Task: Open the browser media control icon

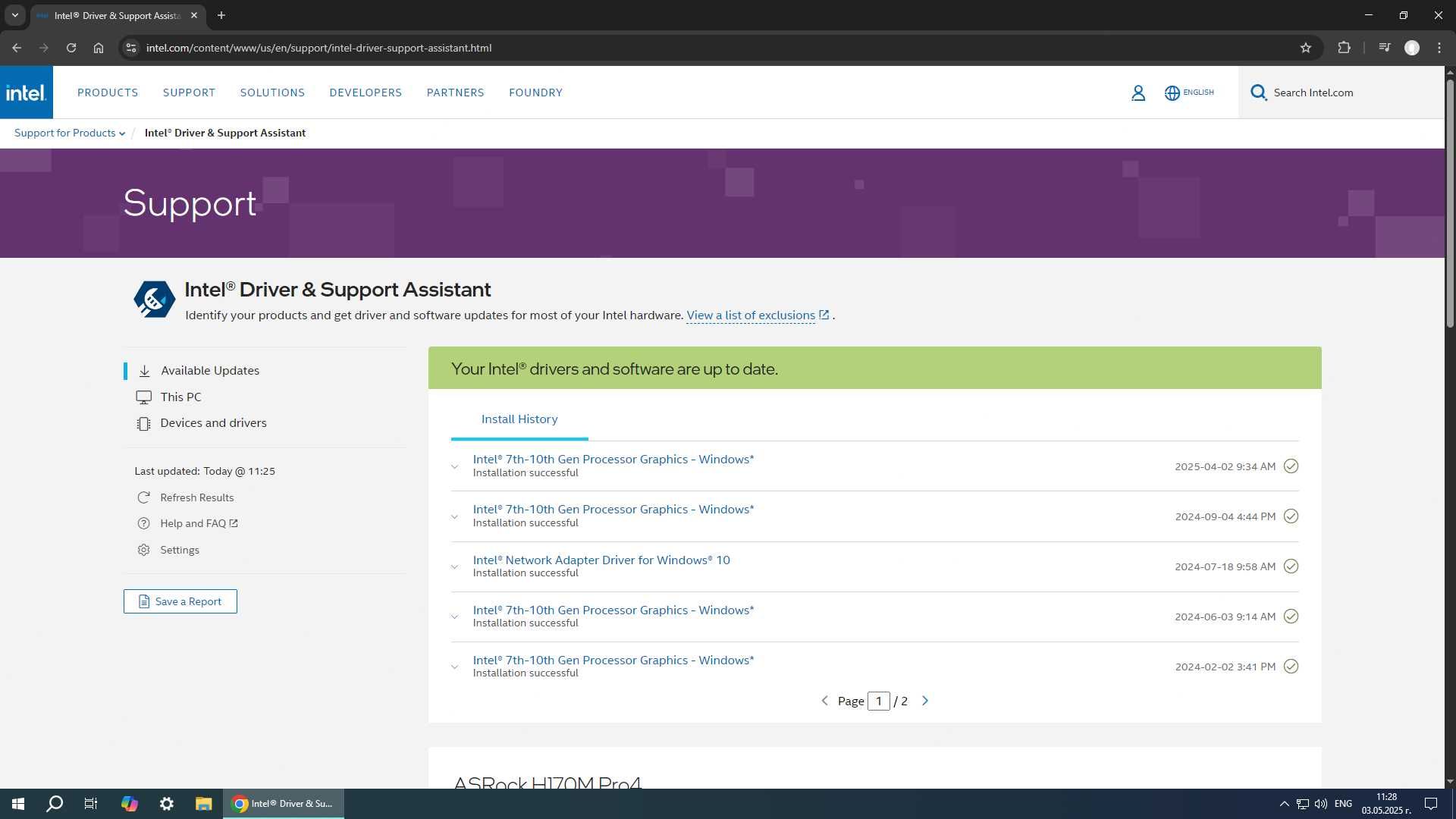Action: pyautogui.click(x=1385, y=48)
